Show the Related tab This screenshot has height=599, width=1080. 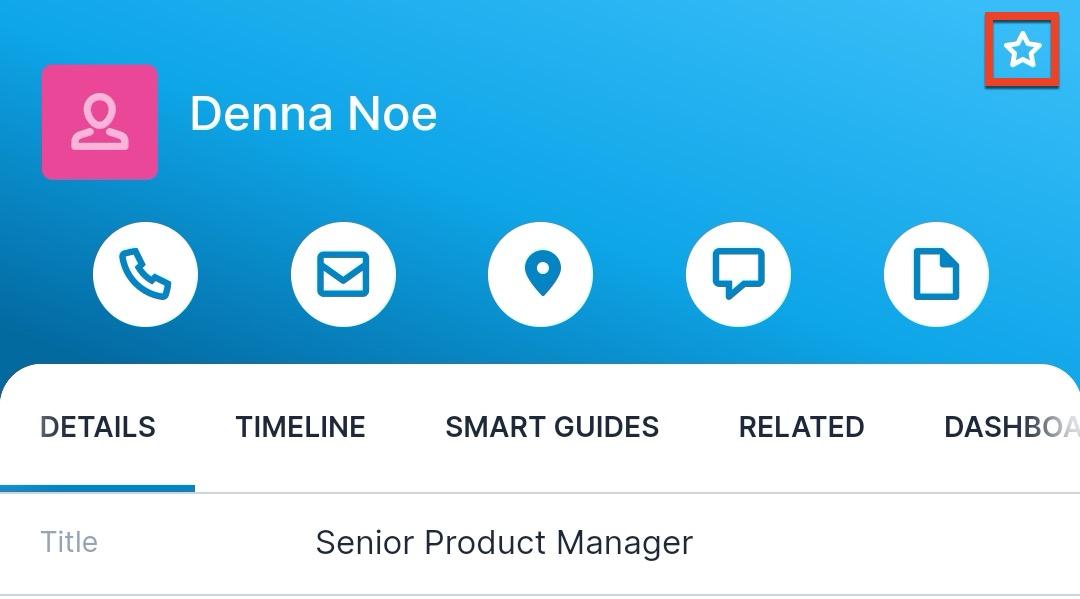pyautogui.click(x=801, y=427)
